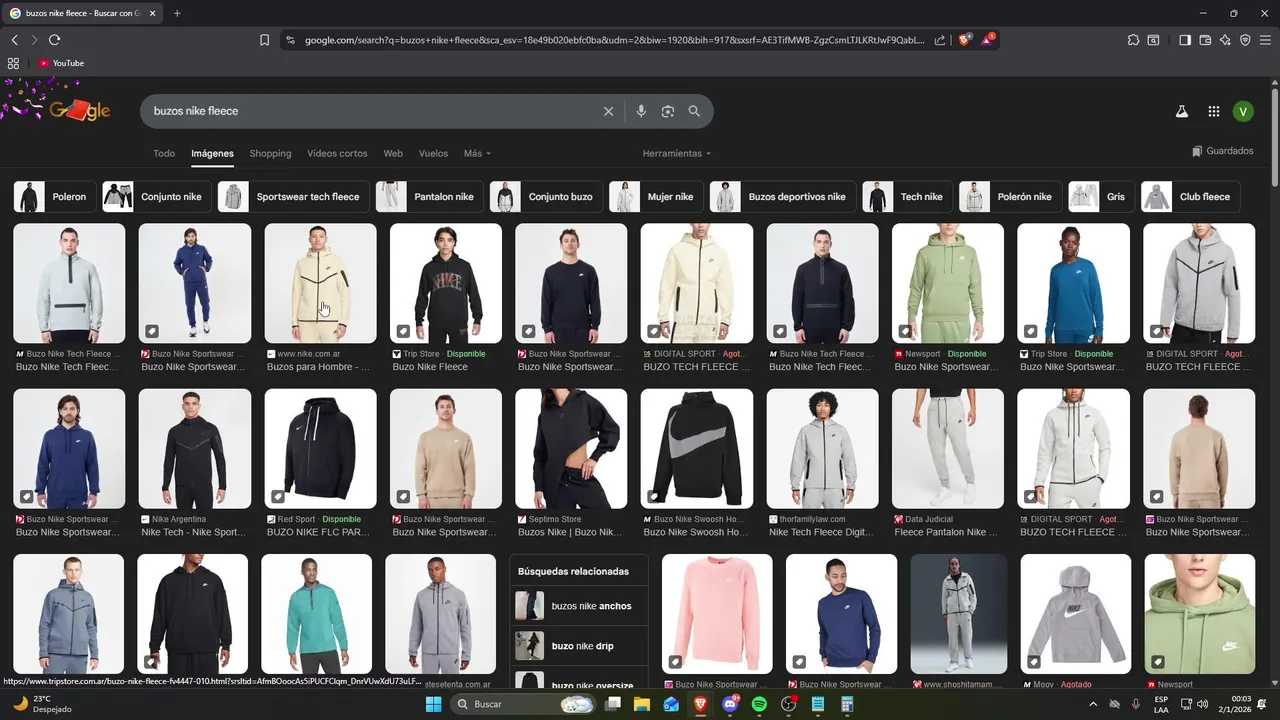The height and width of the screenshot is (720, 1280).
Task: Open the bookmarks bar apps grid icon
Action: coord(13,63)
